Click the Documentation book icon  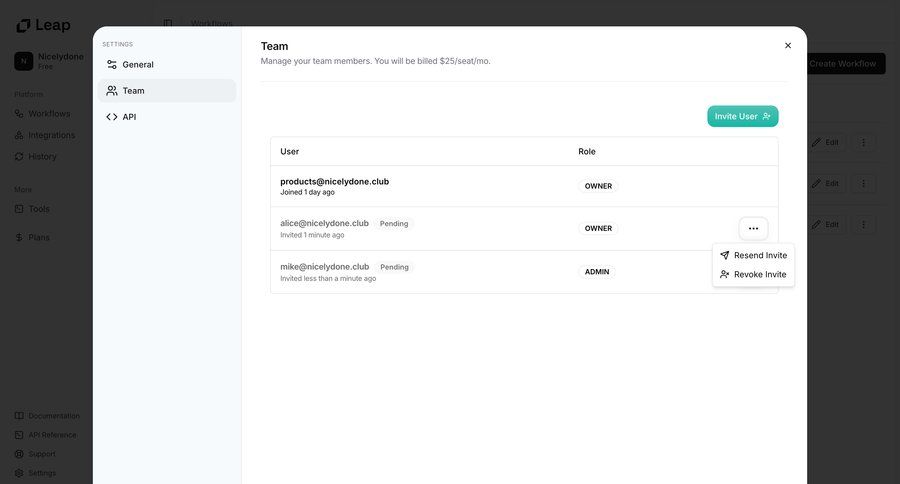19,416
